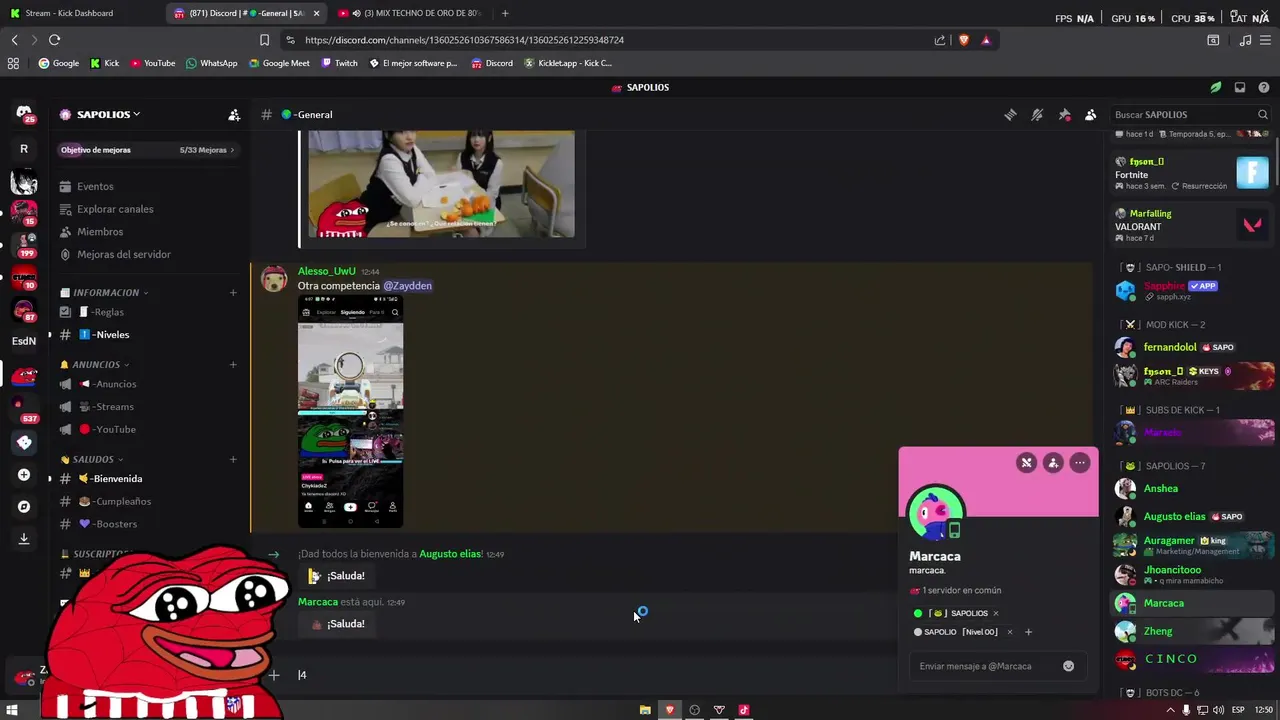The width and height of the screenshot is (1280, 720).
Task: Open Mejoras del servidor
Action: 148,255
